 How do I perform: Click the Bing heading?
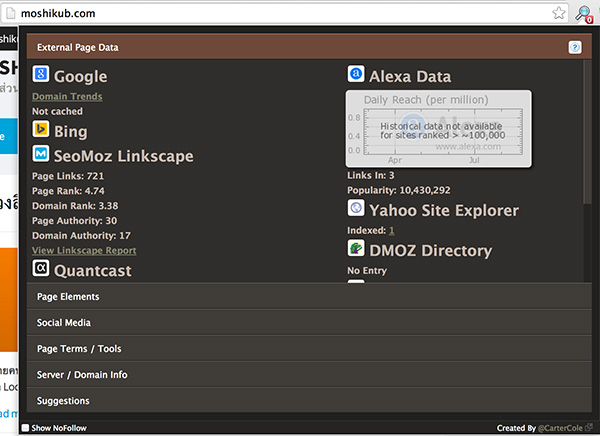tap(71, 132)
